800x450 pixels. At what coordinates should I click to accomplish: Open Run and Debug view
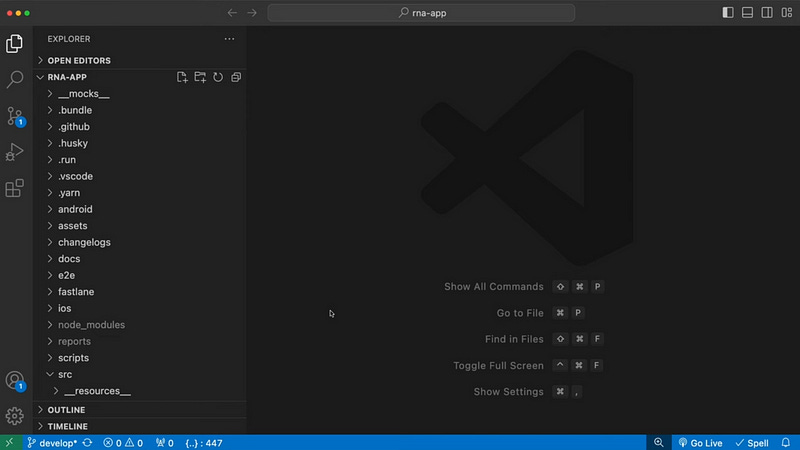tap(14, 152)
